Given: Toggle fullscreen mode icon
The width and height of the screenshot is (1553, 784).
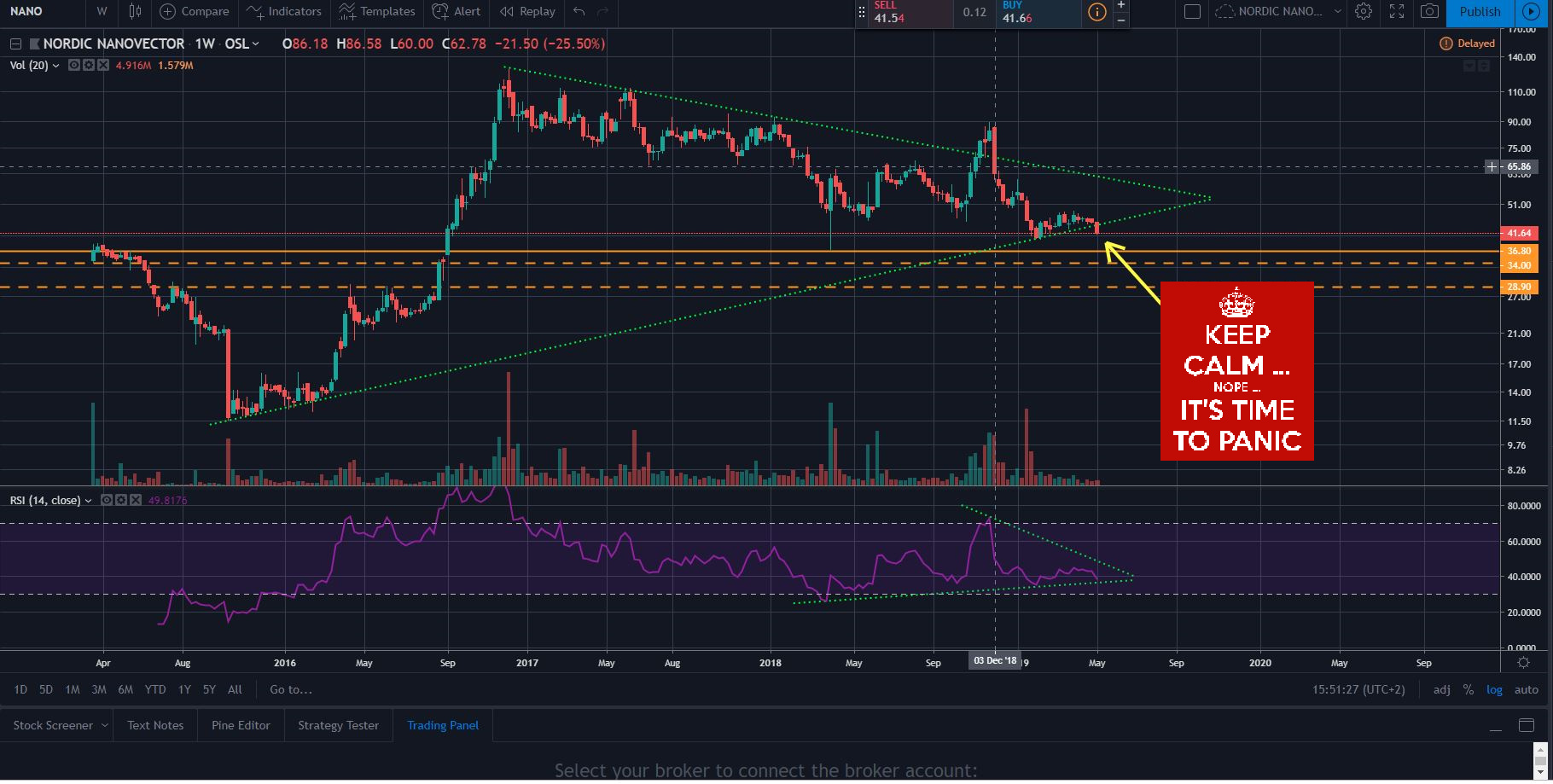Looking at the screenshot, I should click(1397, 11).
